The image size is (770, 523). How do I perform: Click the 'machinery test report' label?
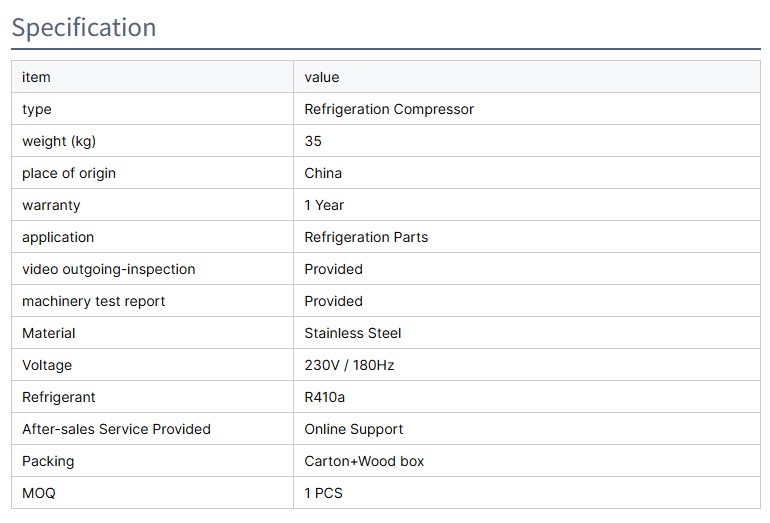point(94,301)
